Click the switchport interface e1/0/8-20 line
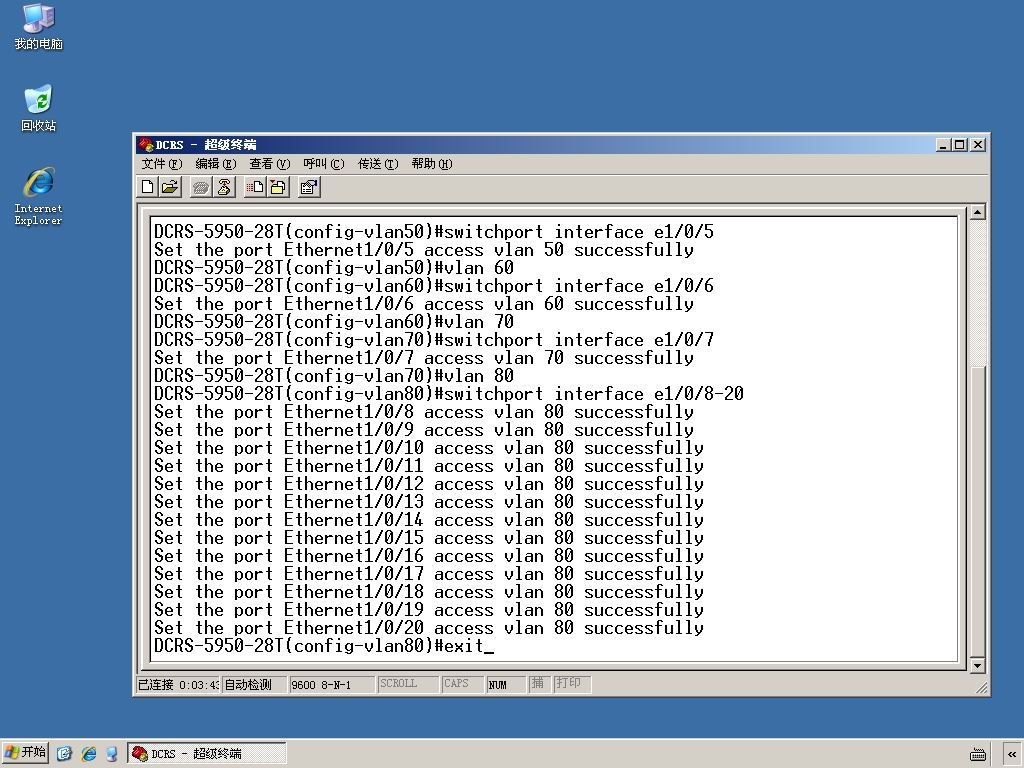The width and height of the screenshot is (1024, 768). click(x=449, y=394)
